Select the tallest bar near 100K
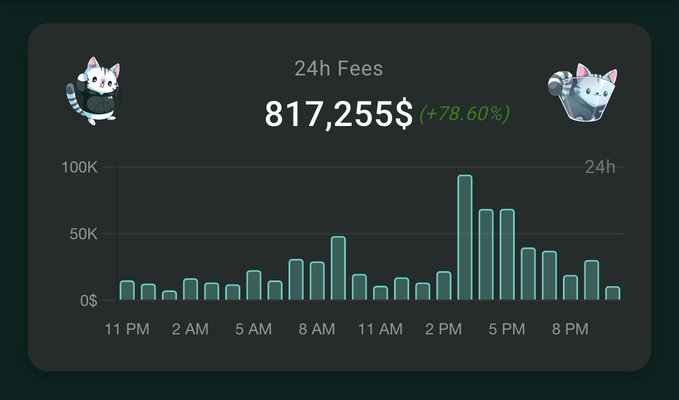The height and width of the screenshot is (400, 679). (465, 237)
